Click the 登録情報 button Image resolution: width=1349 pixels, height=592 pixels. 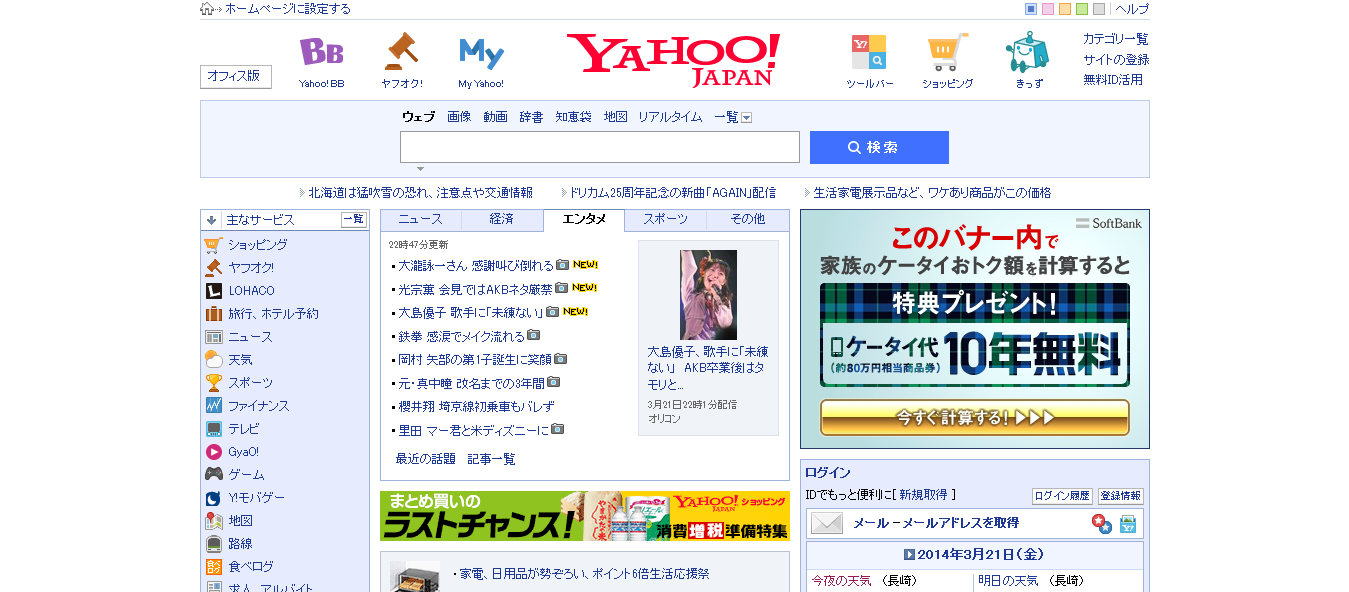[1121, 496]
